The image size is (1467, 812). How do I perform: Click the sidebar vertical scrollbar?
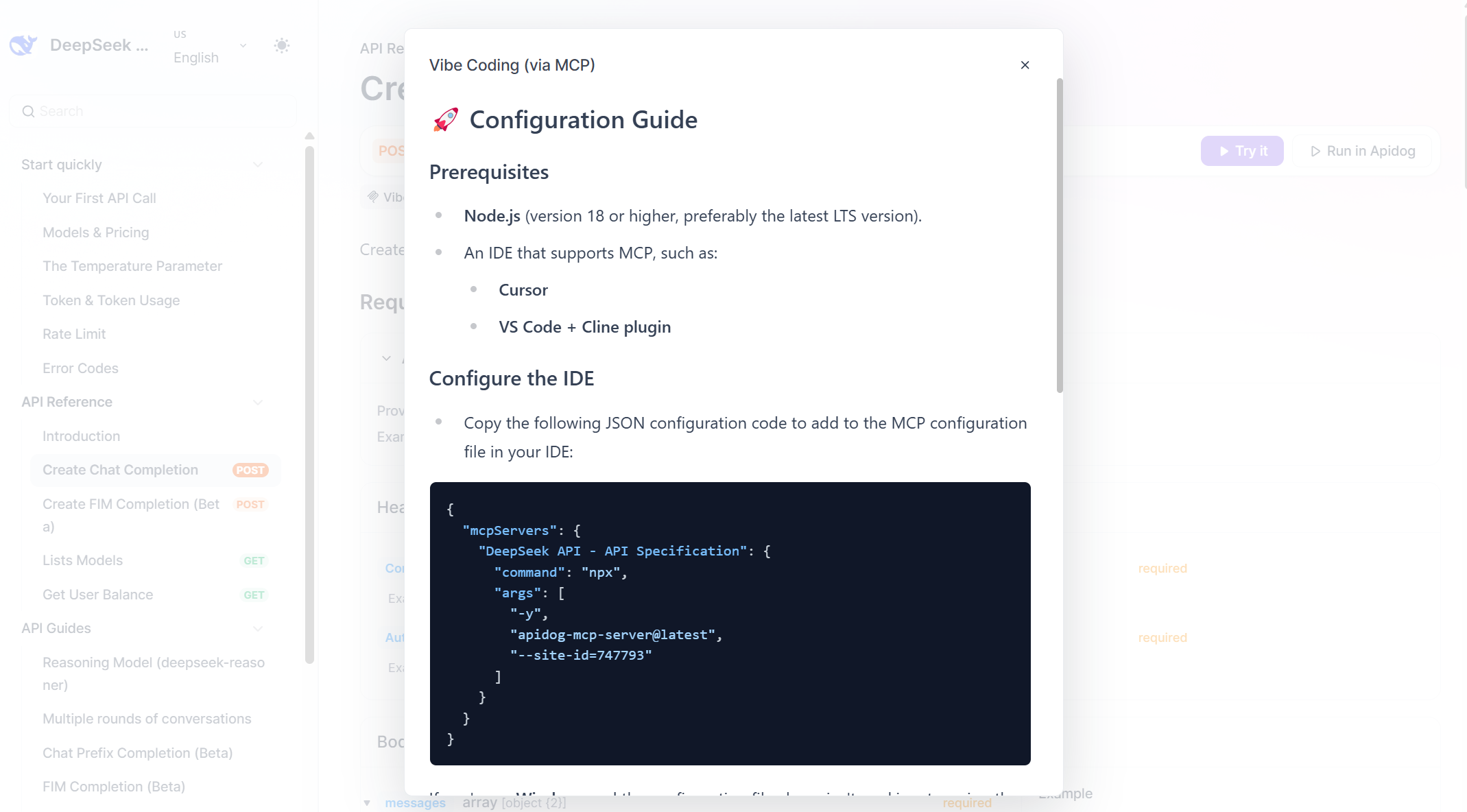point(309,405)
